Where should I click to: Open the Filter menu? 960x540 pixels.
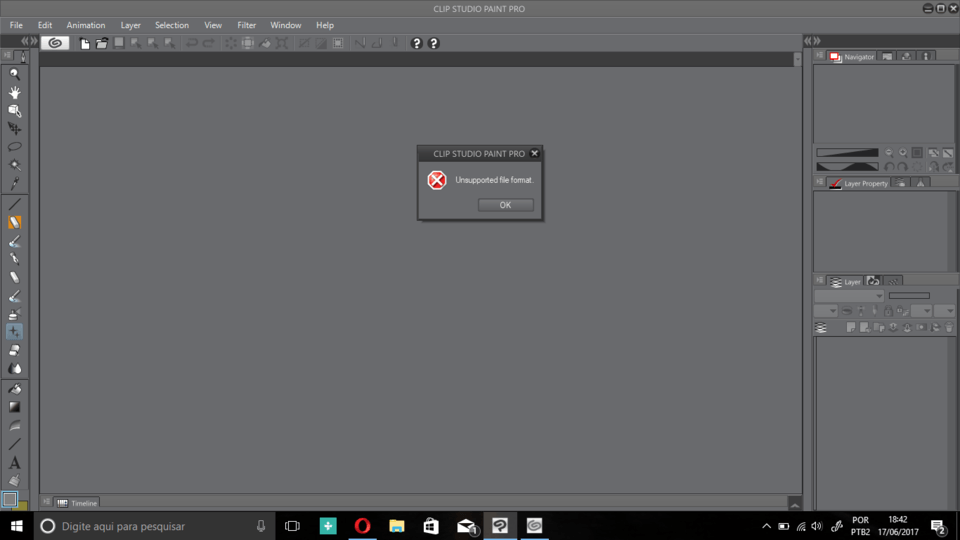[x=246, y=25]
